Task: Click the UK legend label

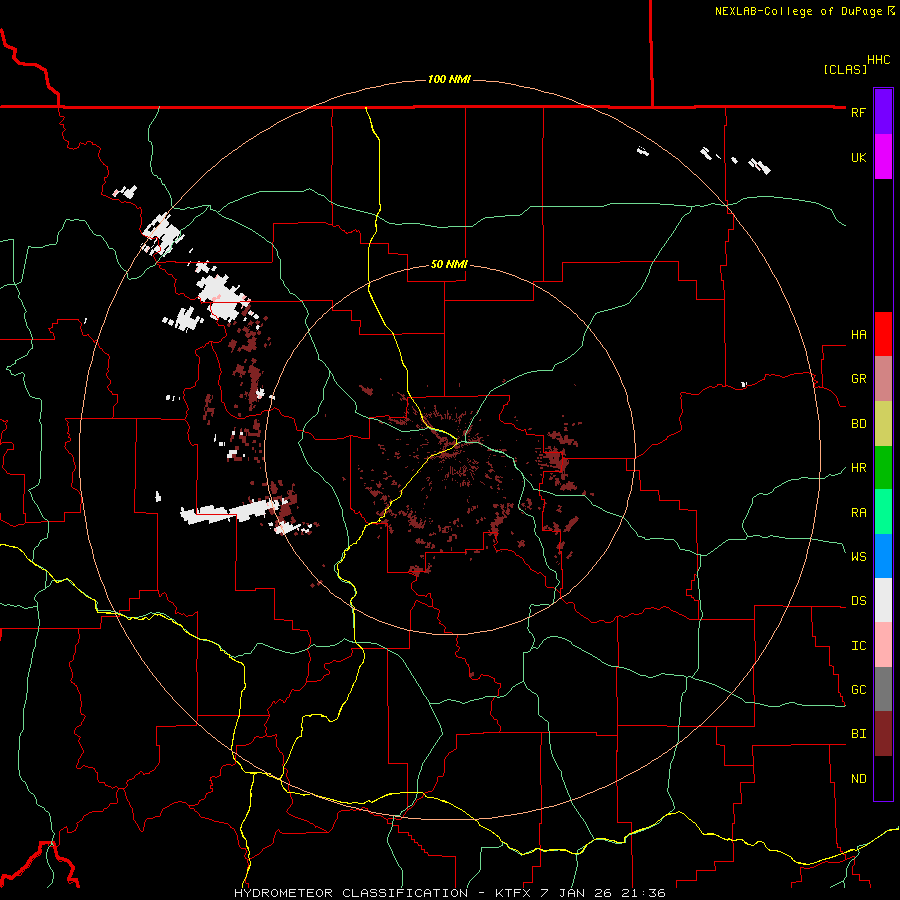Action: [x=858, y=157]
